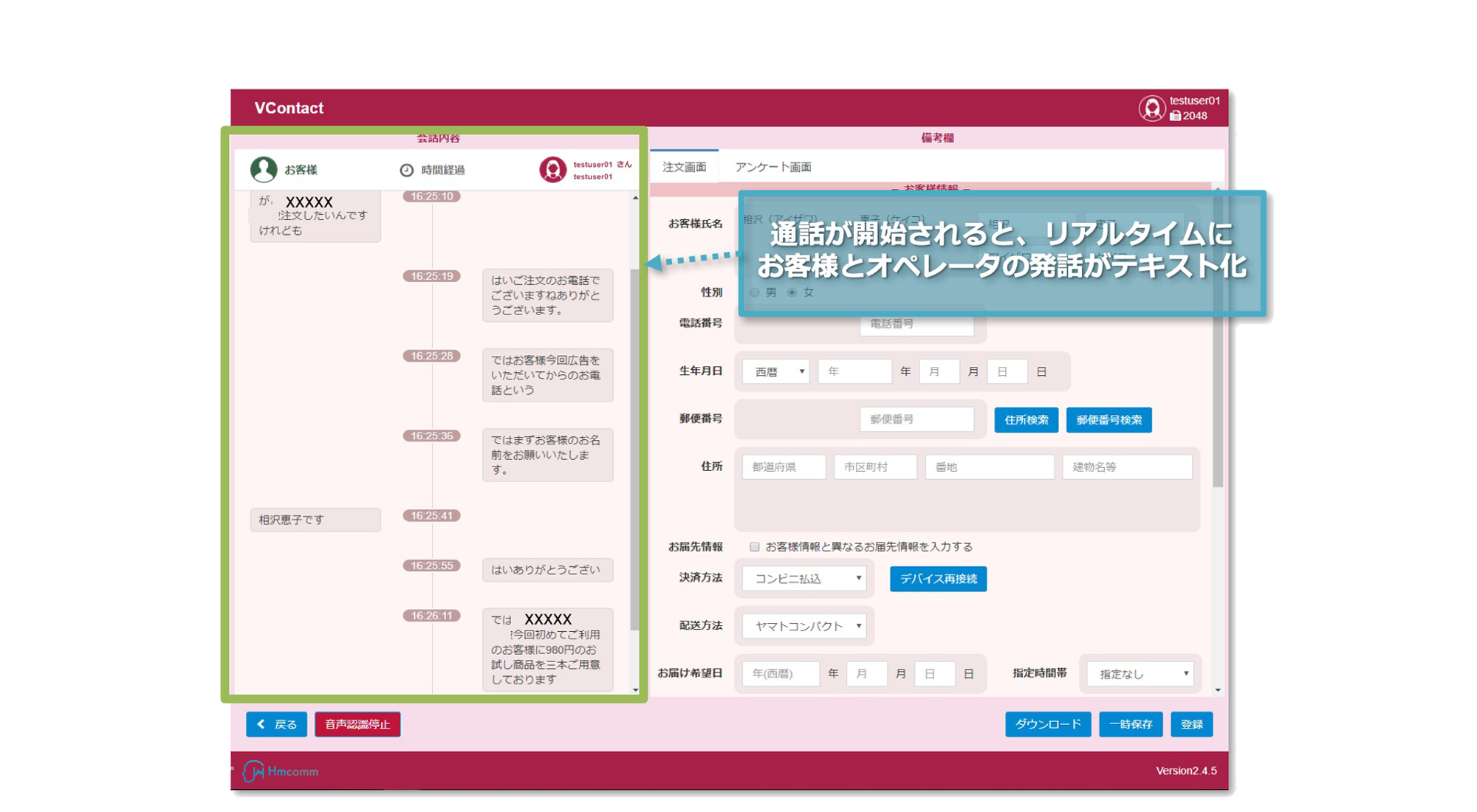This screenshot has height=812, width=1477.
Task: Click the 16:25:55 timestamp marker
Action: coord(431,565)
